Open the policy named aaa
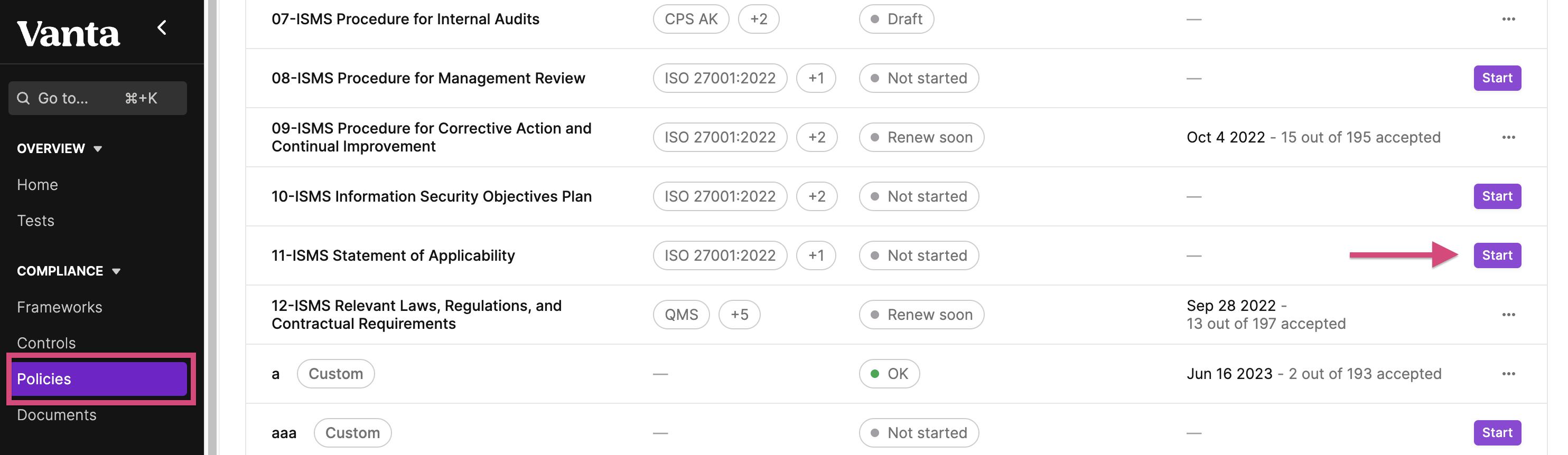This screenshot has width=1568, height=455. pos(284,433)
